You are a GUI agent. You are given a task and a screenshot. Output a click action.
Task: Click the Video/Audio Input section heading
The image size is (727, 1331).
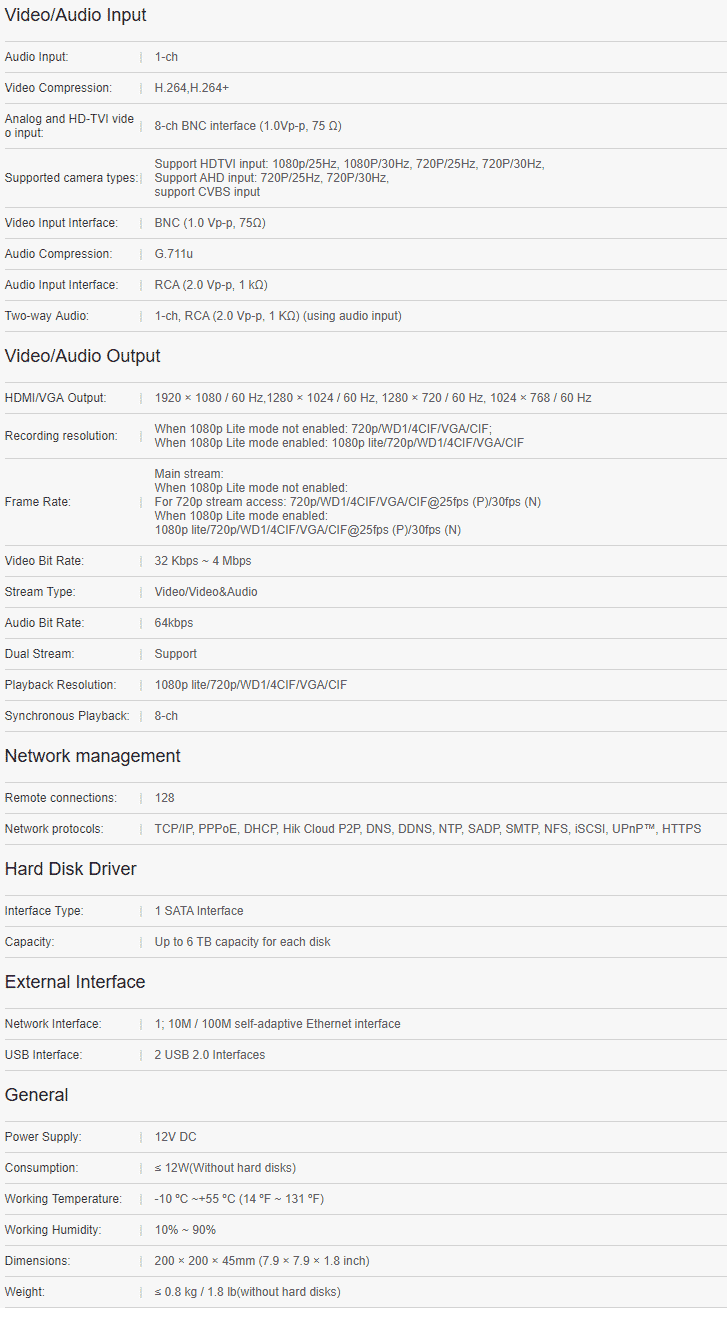[x=75, y=15]
